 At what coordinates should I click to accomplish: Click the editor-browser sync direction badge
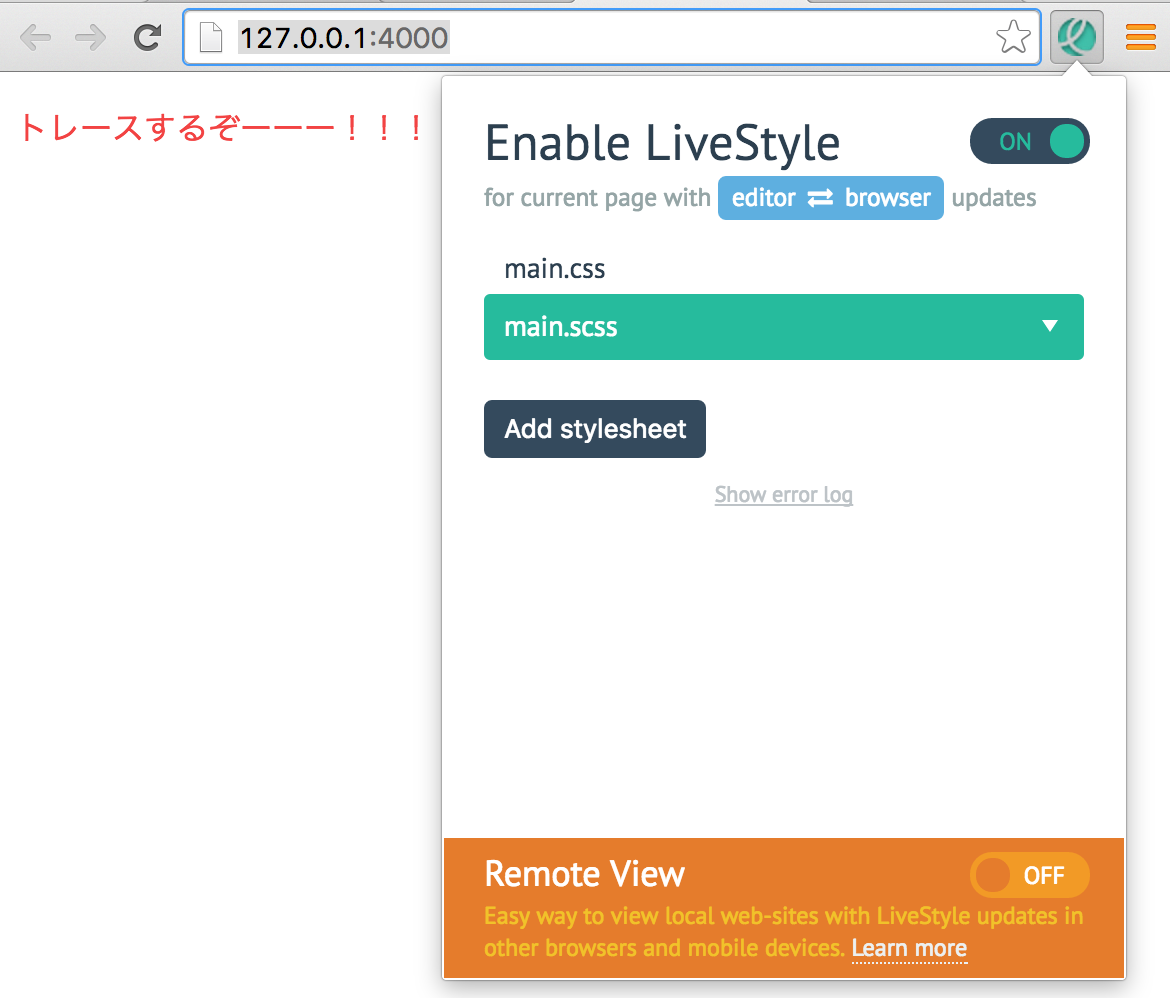(830, 198)
